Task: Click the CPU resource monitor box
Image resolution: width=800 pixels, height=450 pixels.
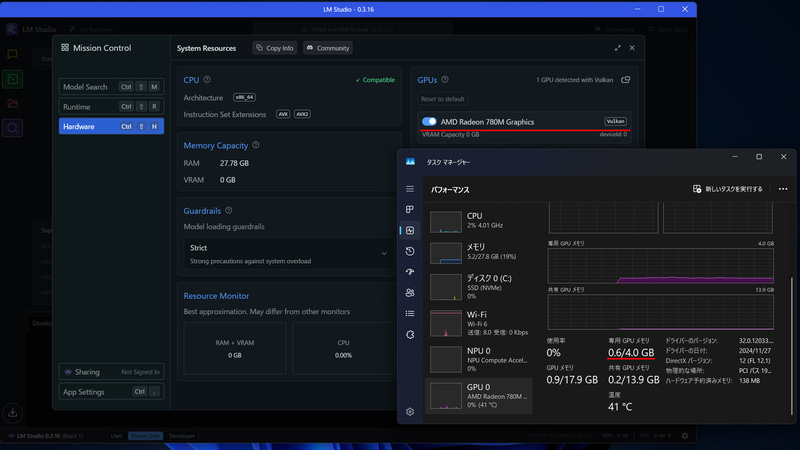Action: [343, 348]
